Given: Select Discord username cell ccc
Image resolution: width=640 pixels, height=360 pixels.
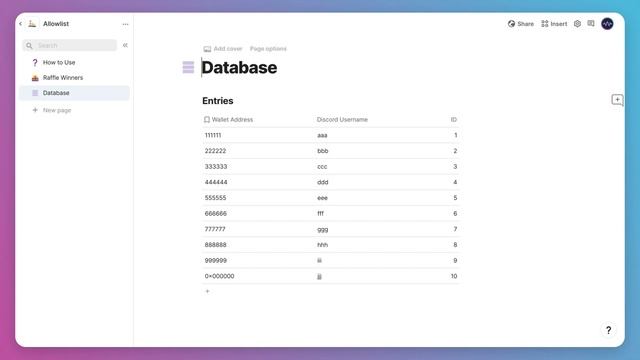Looking at the screenshot, I should (322, 167).
